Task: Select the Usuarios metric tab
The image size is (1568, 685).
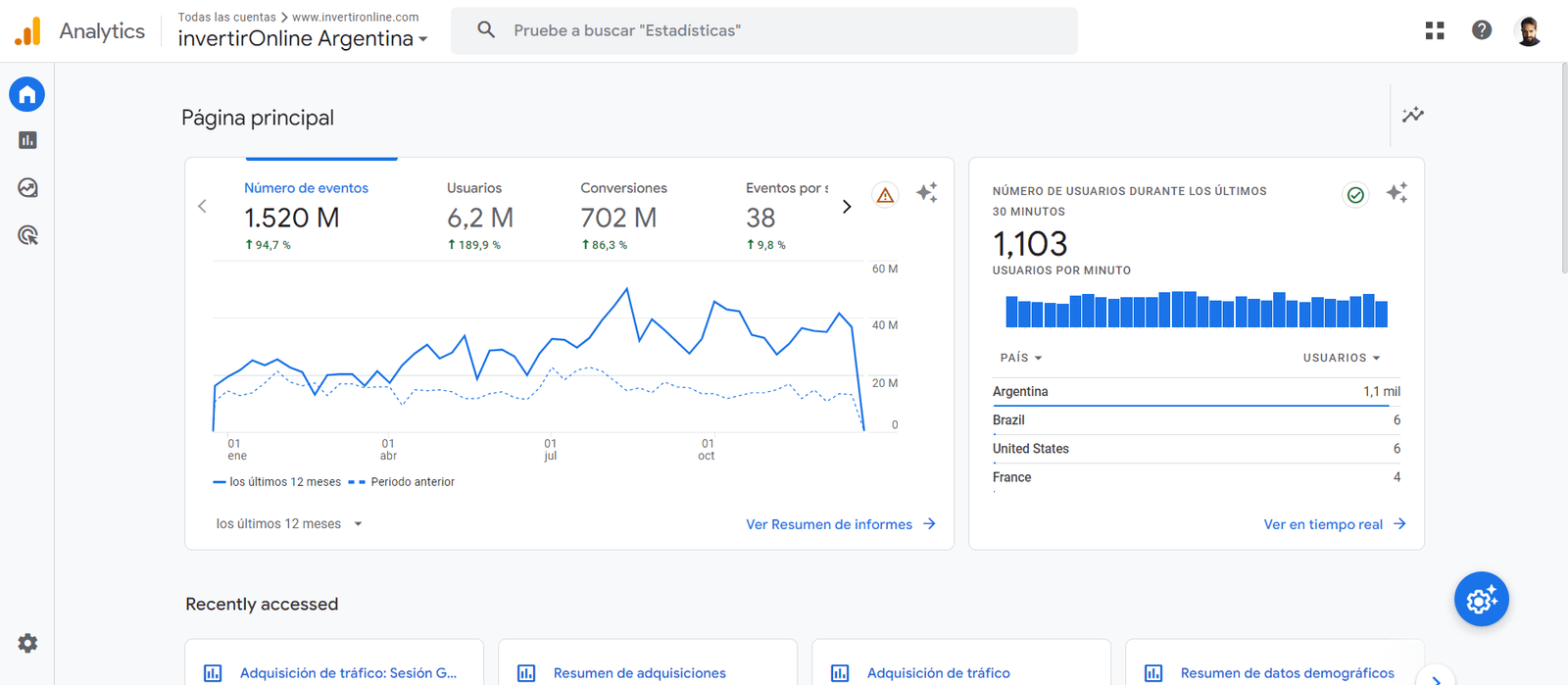Action: [480, 216]
